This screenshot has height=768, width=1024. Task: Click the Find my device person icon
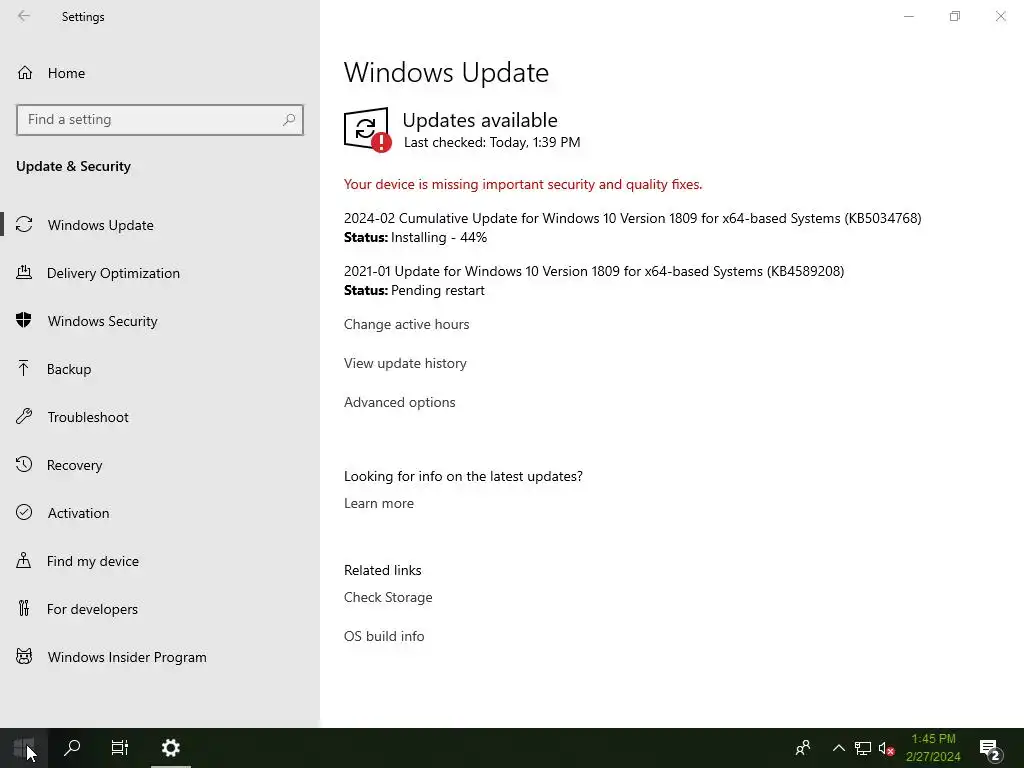[24, 560]
